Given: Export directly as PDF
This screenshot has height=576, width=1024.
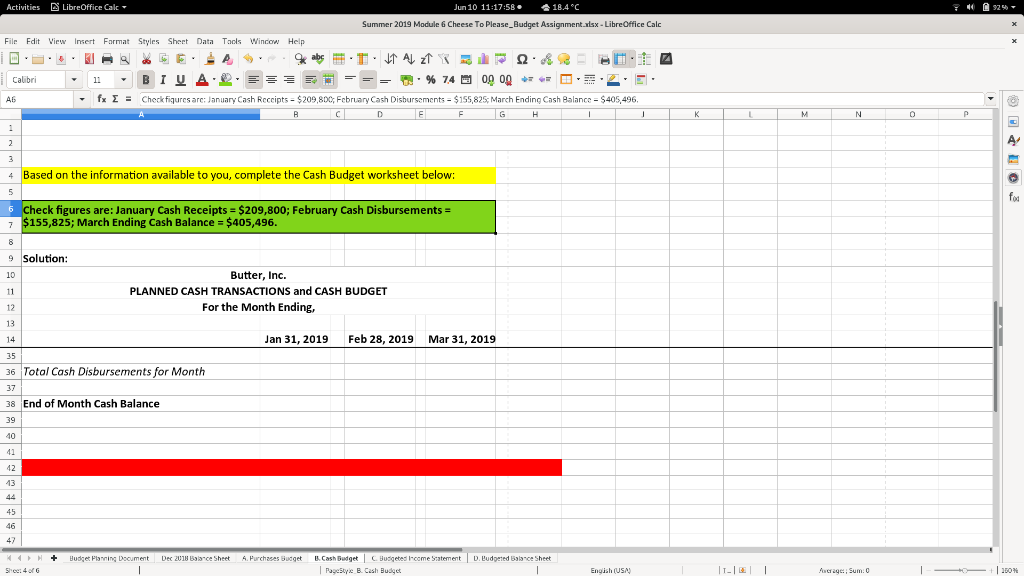Looking at the screenshot, I should [89, 59].
